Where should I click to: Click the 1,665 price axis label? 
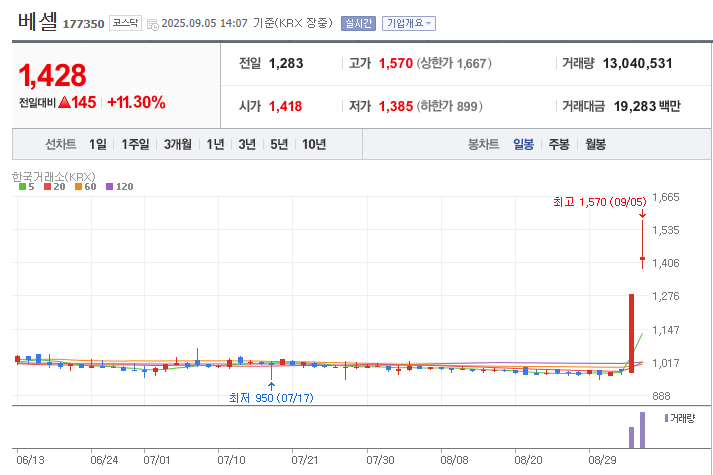click(x=666, y=197)
